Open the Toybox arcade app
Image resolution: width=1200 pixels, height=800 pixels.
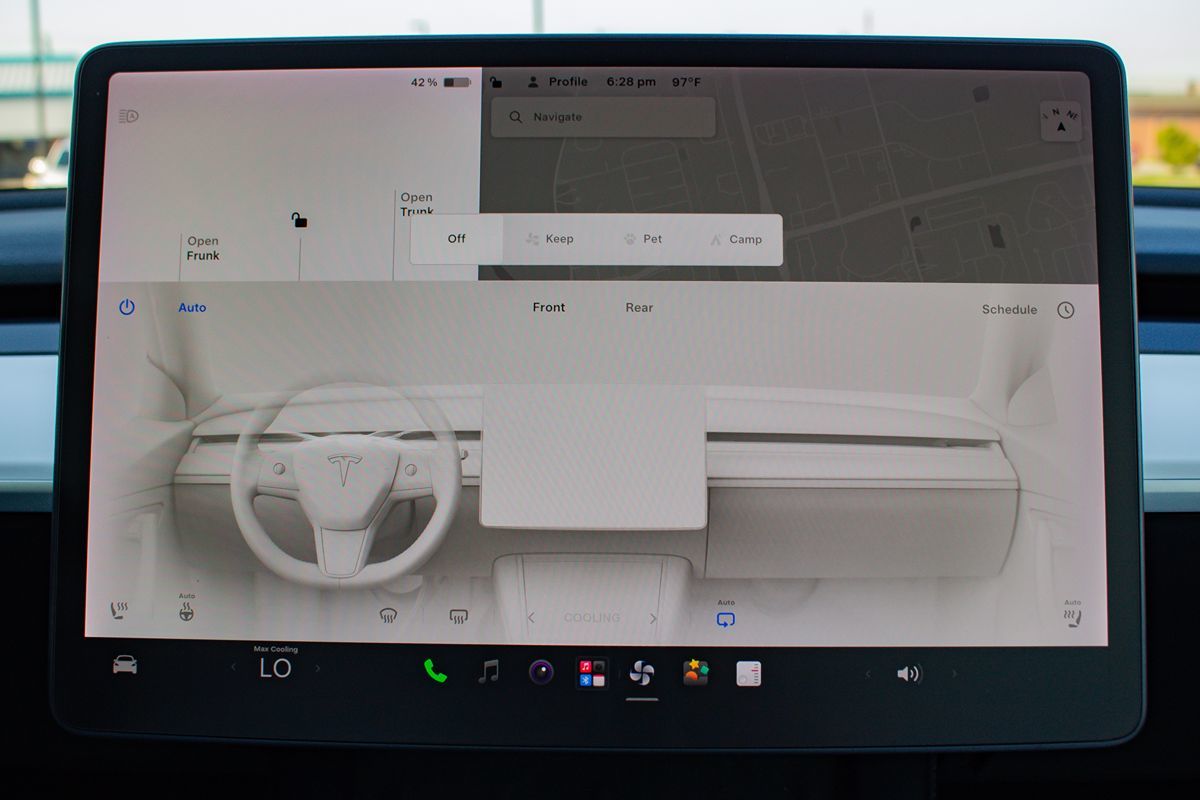pos(696,673)
